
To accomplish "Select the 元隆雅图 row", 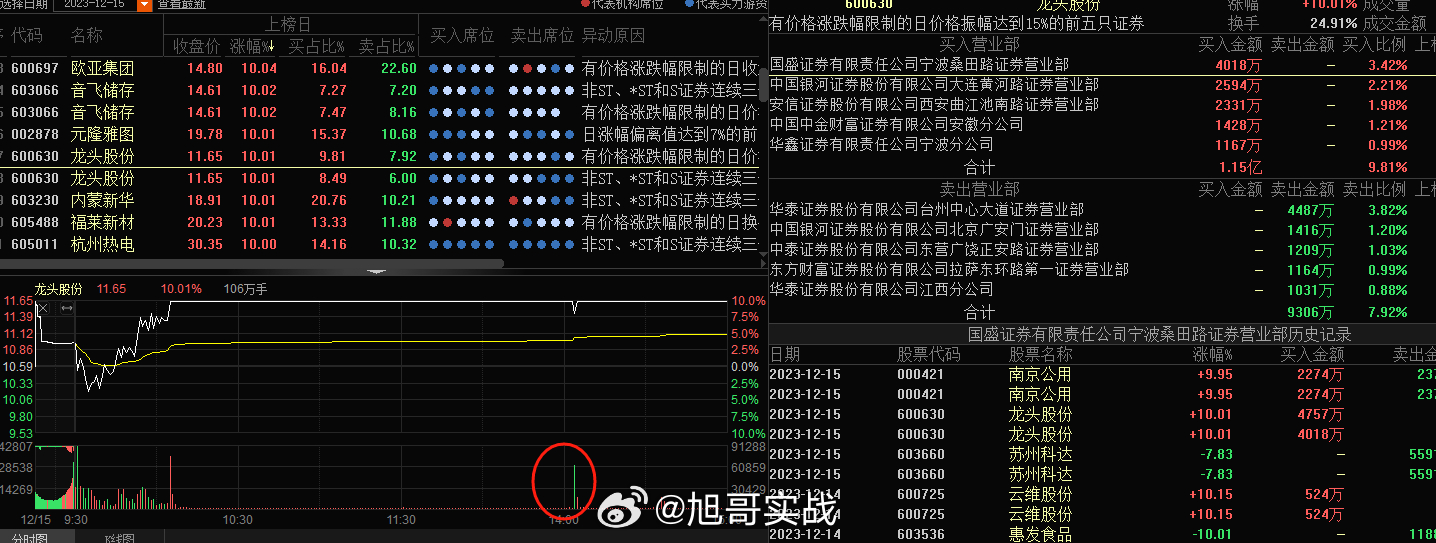I will pos(380,135).
